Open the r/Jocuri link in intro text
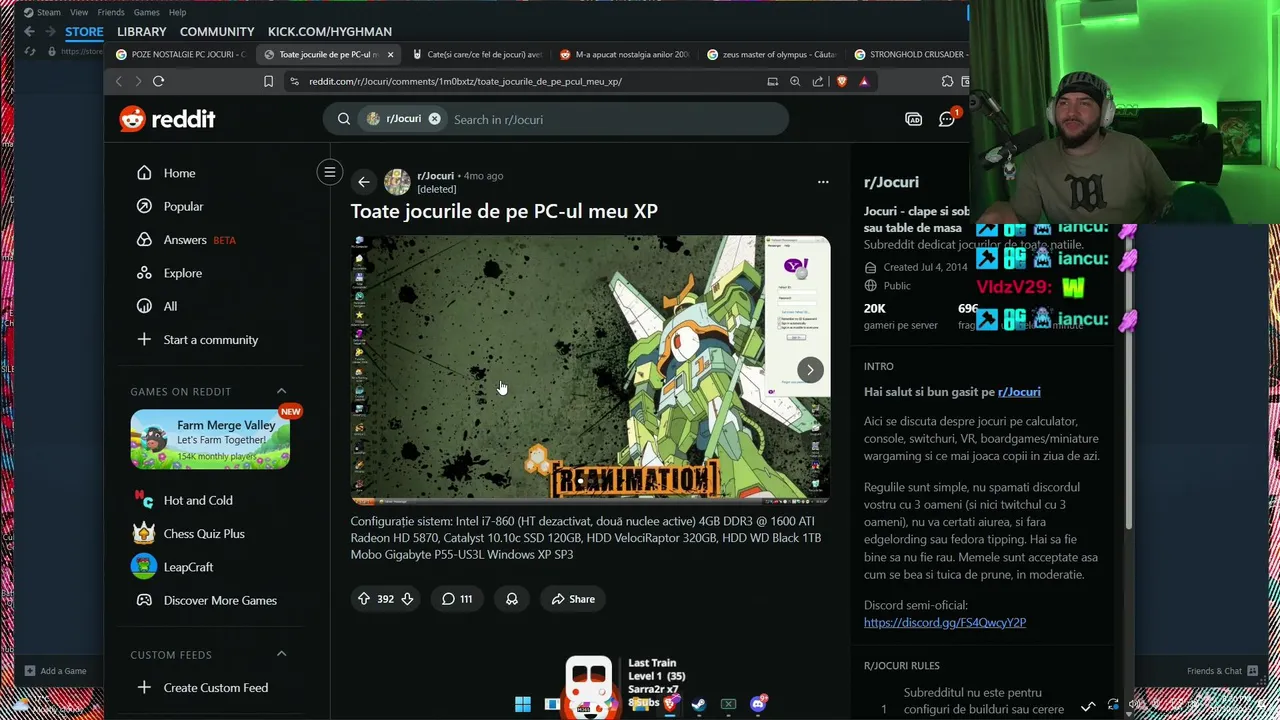Viewport: 1280px width, 720px height. 1019,392
